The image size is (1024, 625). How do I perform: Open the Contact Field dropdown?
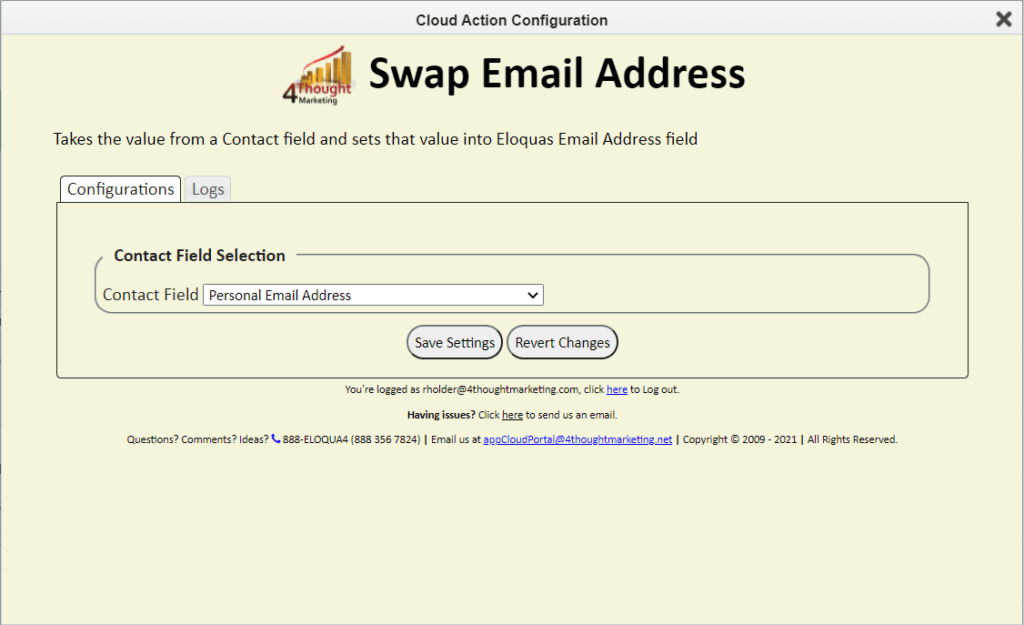click(373, 295)
